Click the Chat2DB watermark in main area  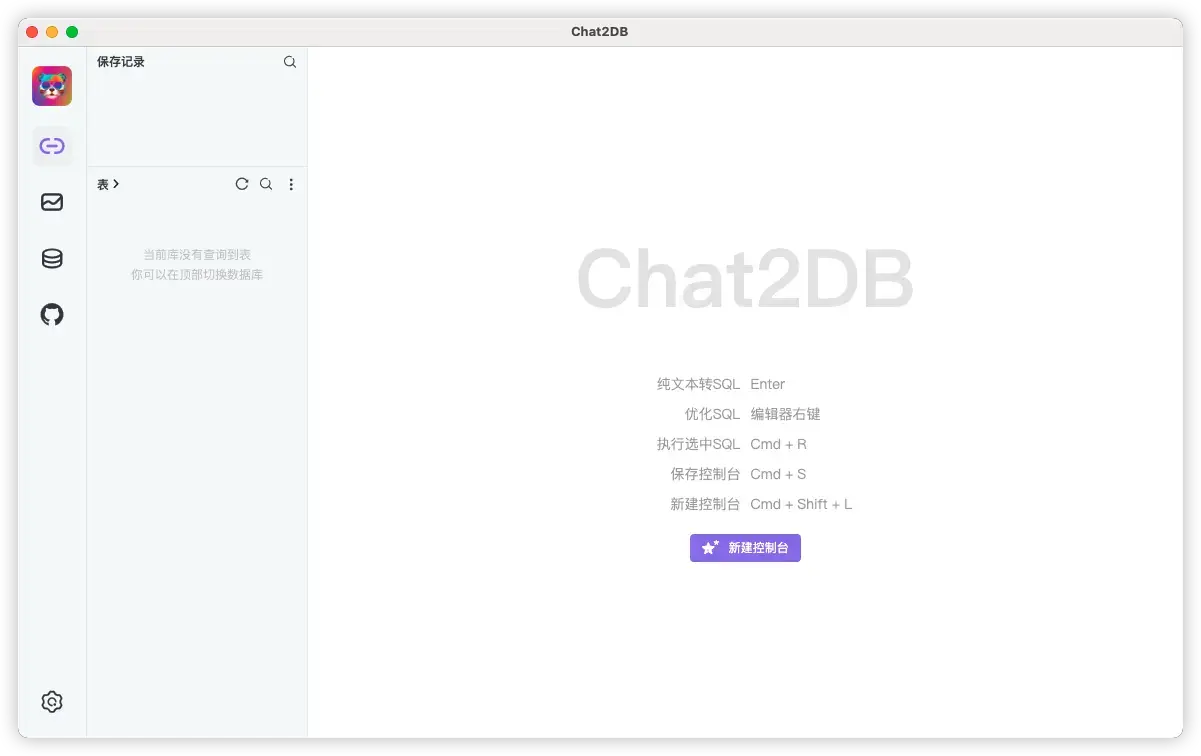(744, 277)
